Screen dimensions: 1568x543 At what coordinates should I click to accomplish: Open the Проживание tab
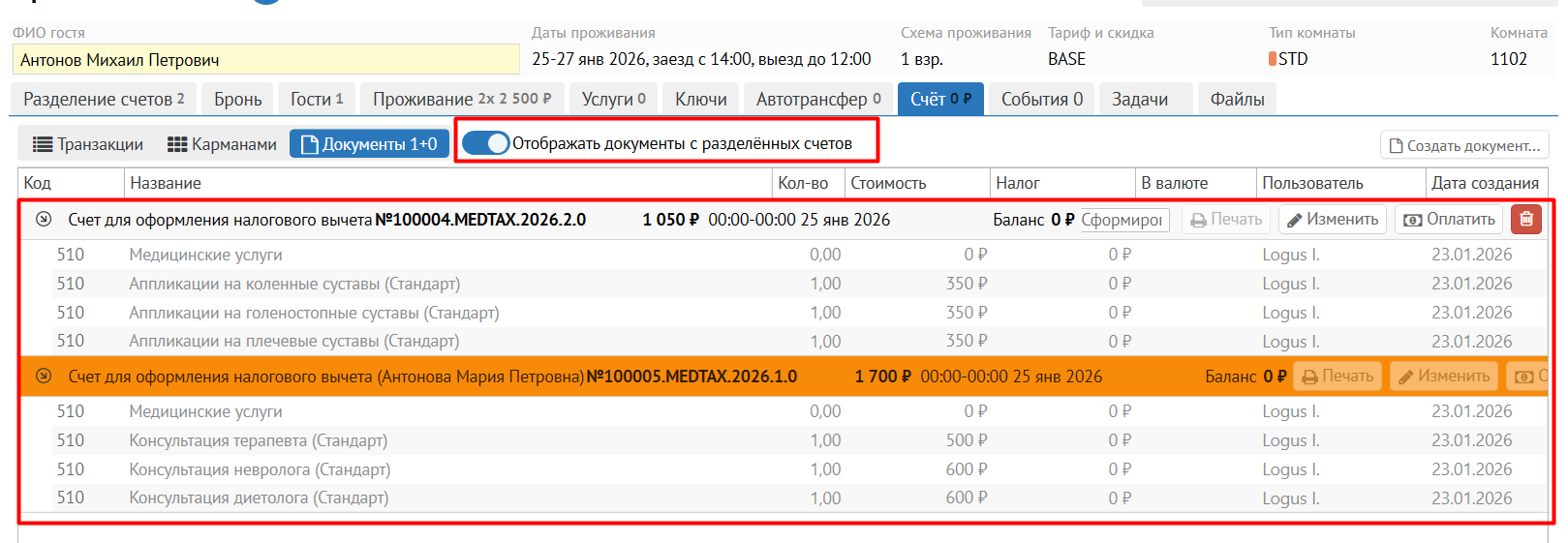click(x=461, y=100)
